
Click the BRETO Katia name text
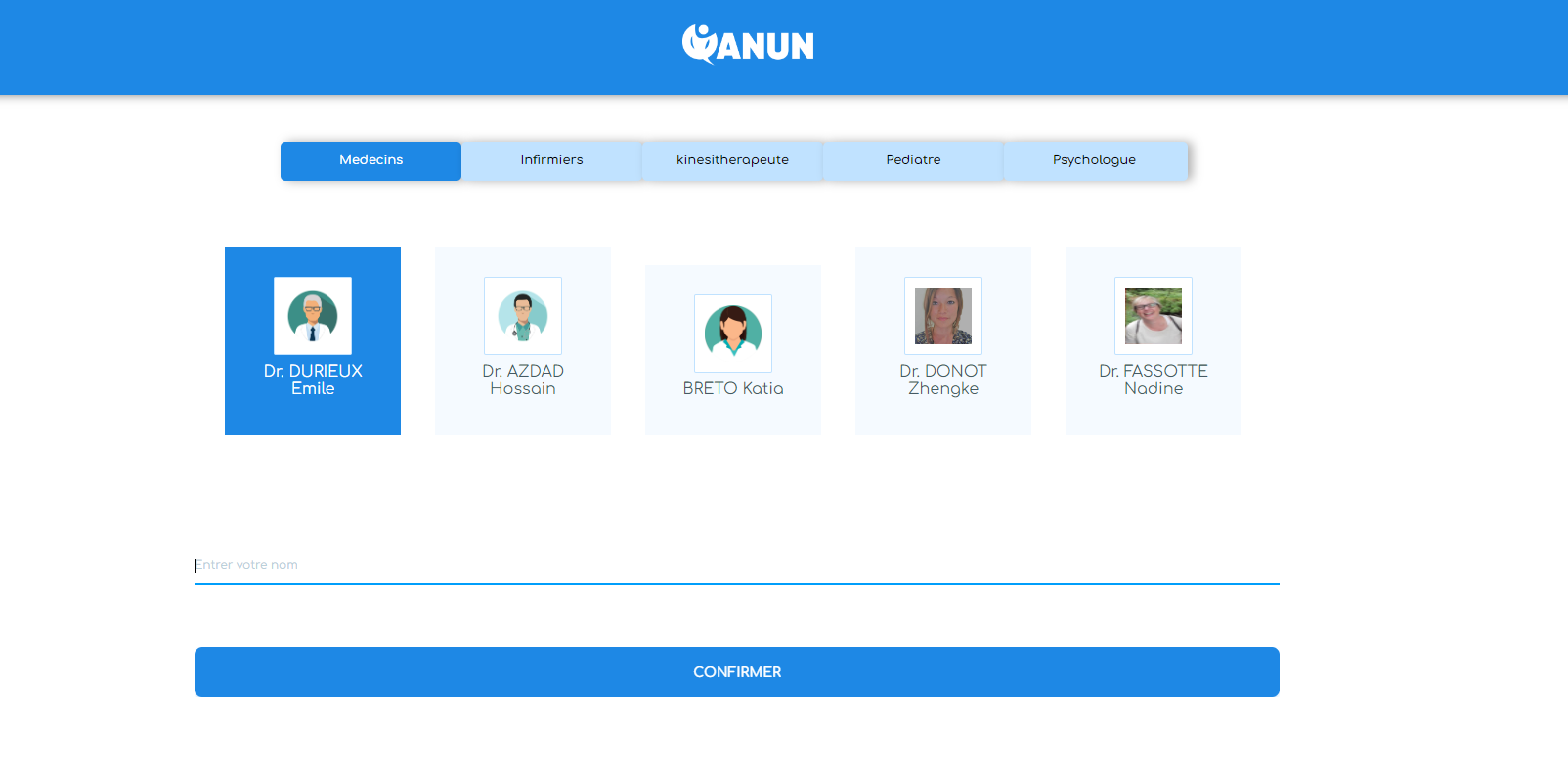coord(733,388)
